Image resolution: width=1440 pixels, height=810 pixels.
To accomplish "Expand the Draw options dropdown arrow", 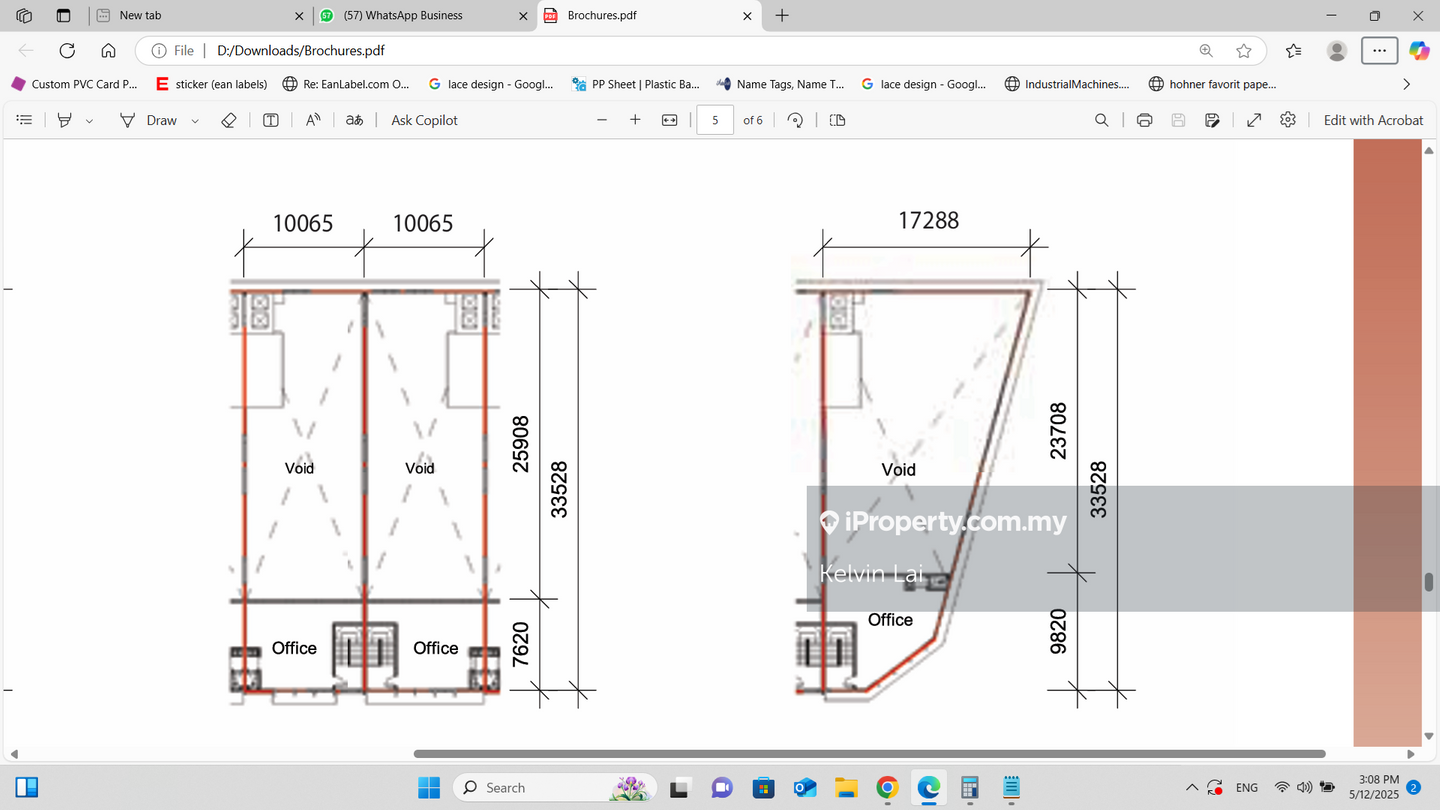I will [x=195, y=121].
